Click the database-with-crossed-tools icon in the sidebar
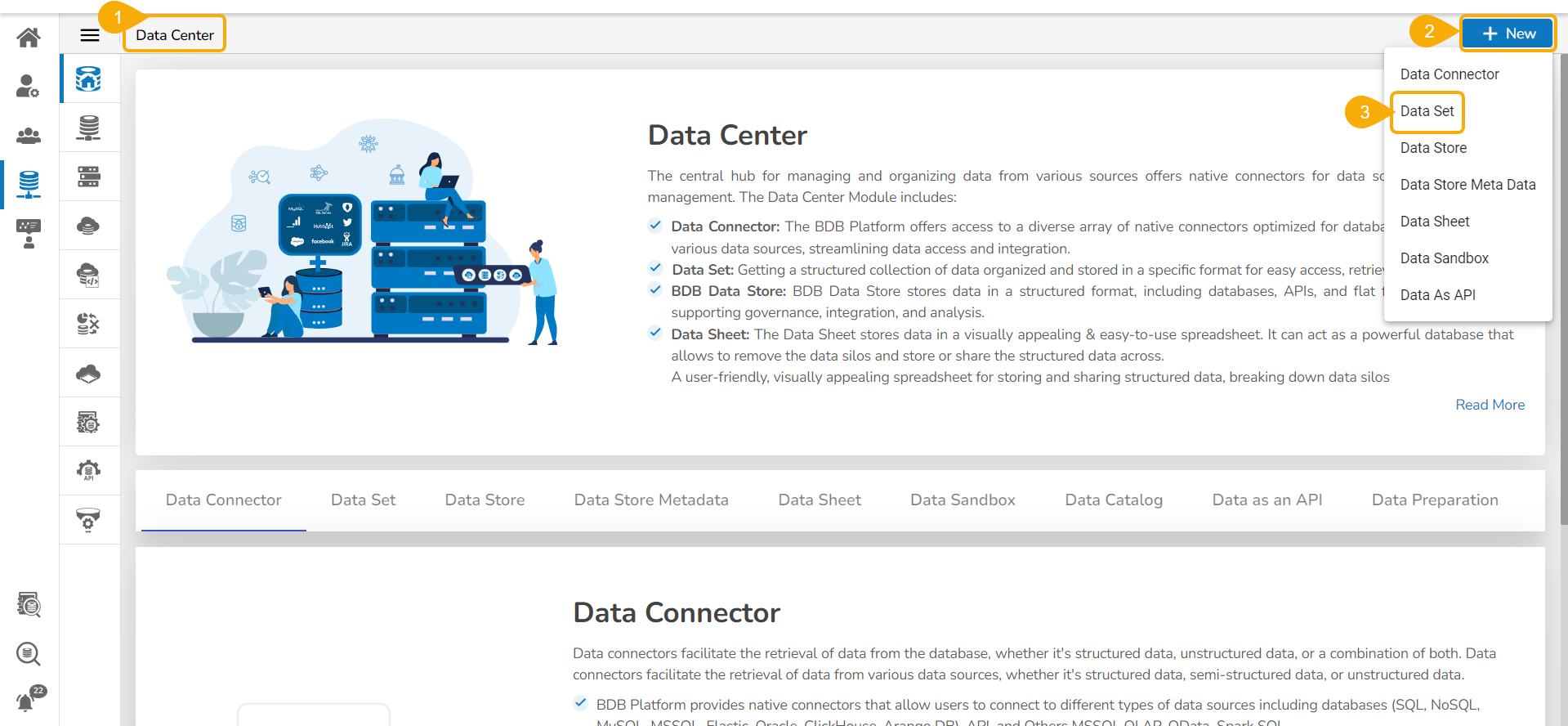The width and height of the screenshot is (1568, 726). pyautogui.click(x=88, y=324)
